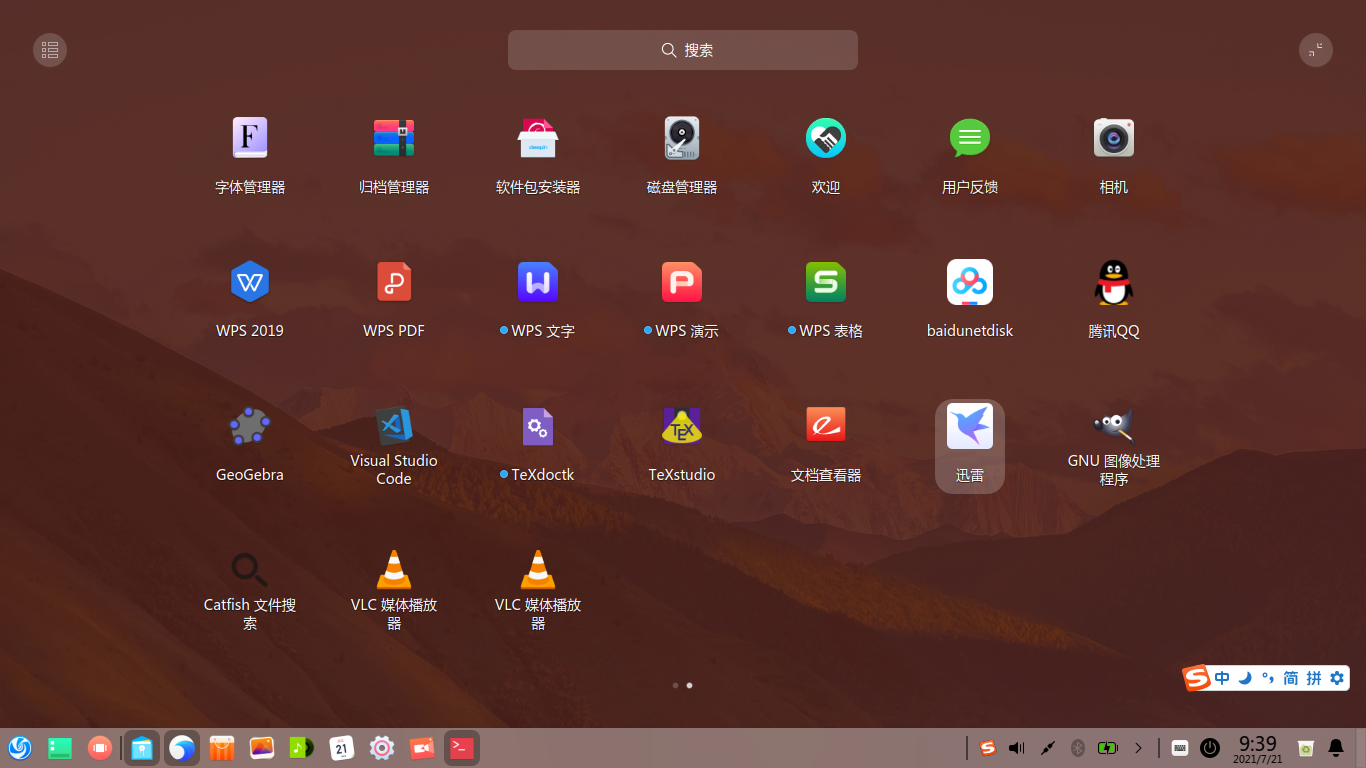Click the launcher icon in the dock
This screenshot has width=1366, height=768.
point(20,747)
